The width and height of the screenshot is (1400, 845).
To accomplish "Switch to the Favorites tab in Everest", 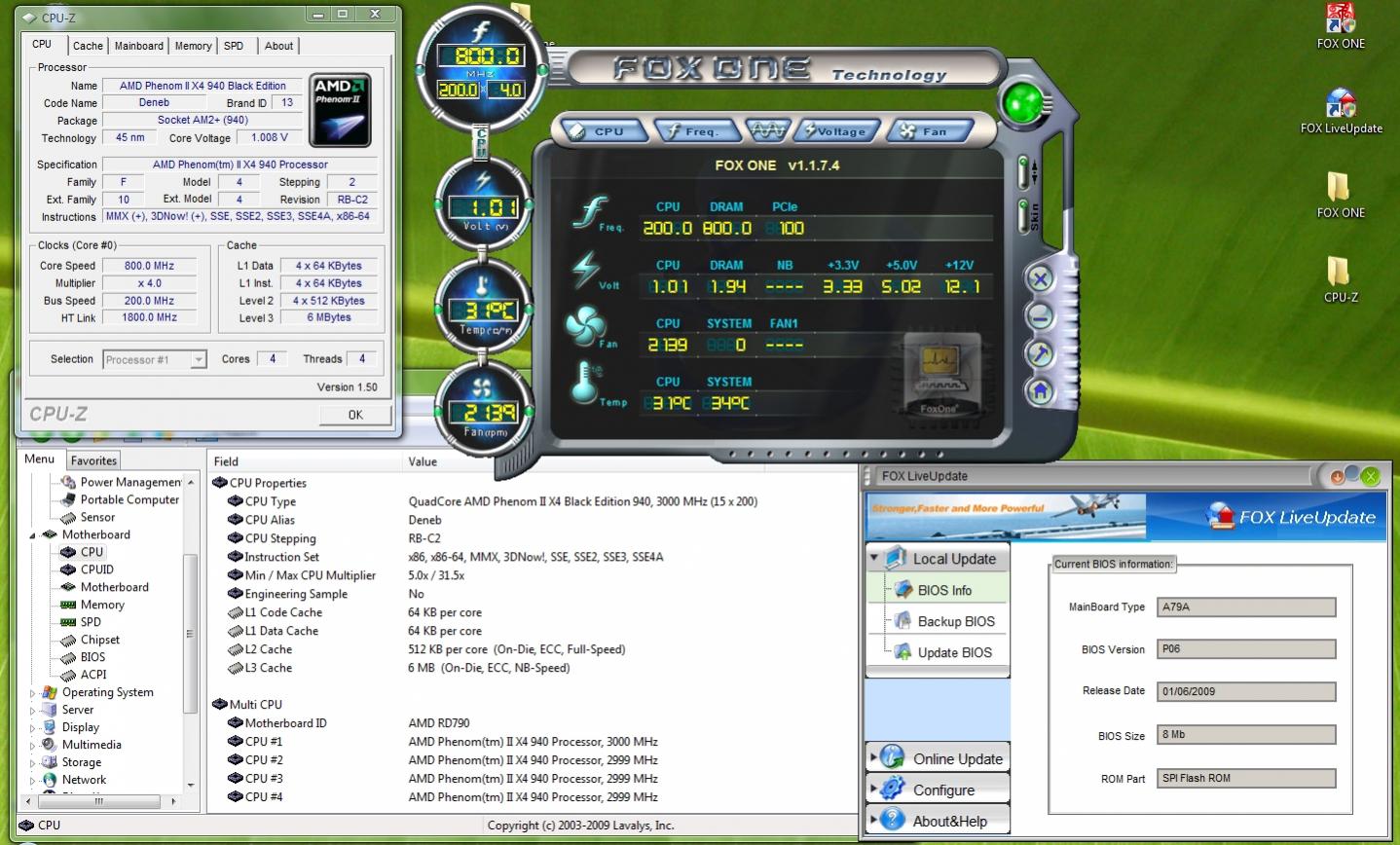I will click(93, 460).
